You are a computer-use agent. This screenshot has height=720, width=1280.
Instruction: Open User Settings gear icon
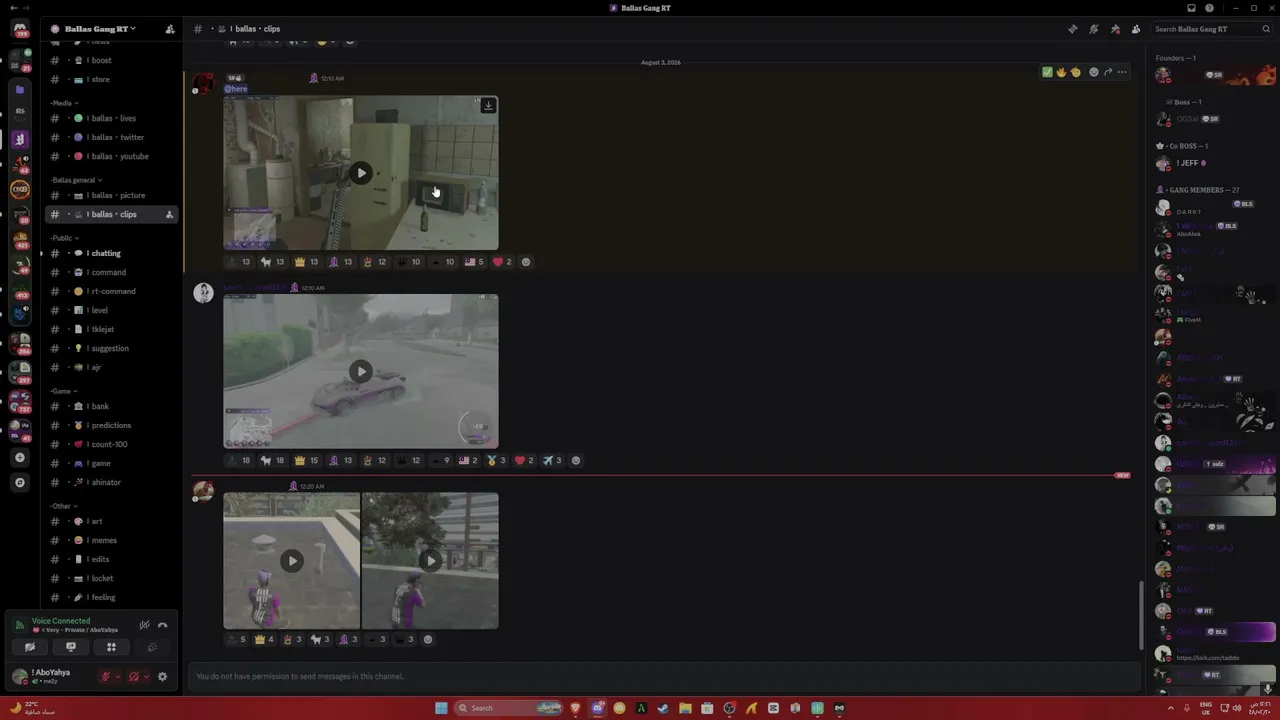162,677
